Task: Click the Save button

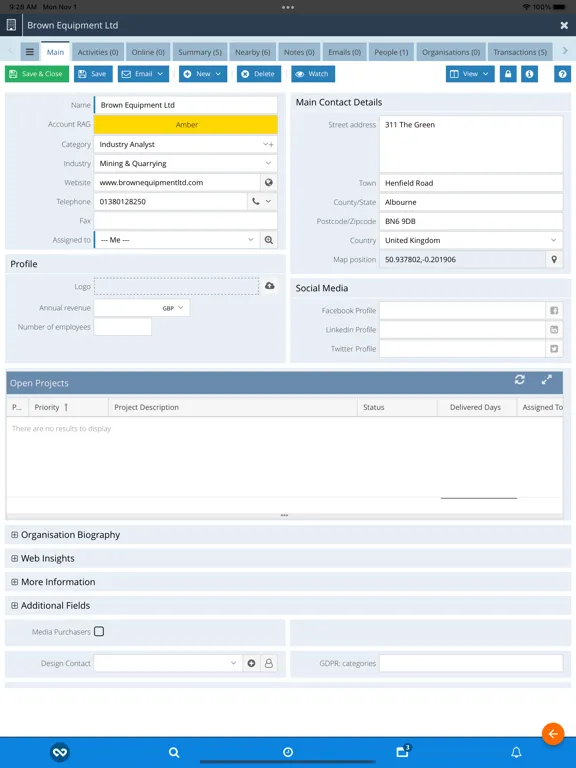Action: coord(93,74)
